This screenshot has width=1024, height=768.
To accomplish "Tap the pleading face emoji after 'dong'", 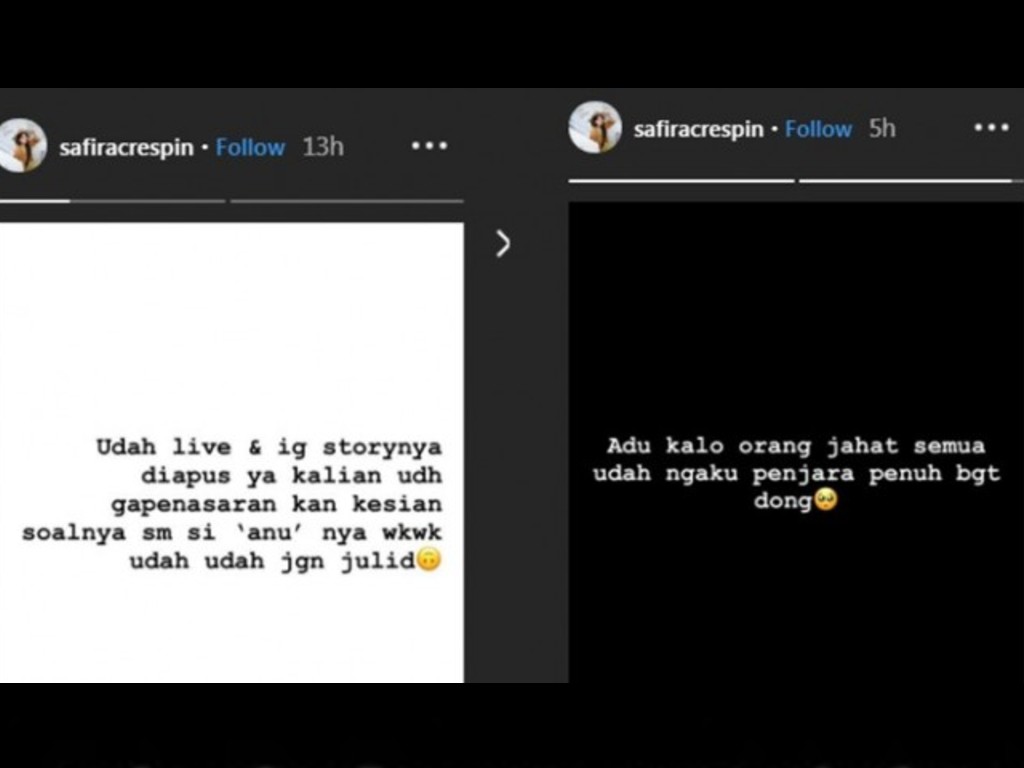I will click(x=825, y=500).
